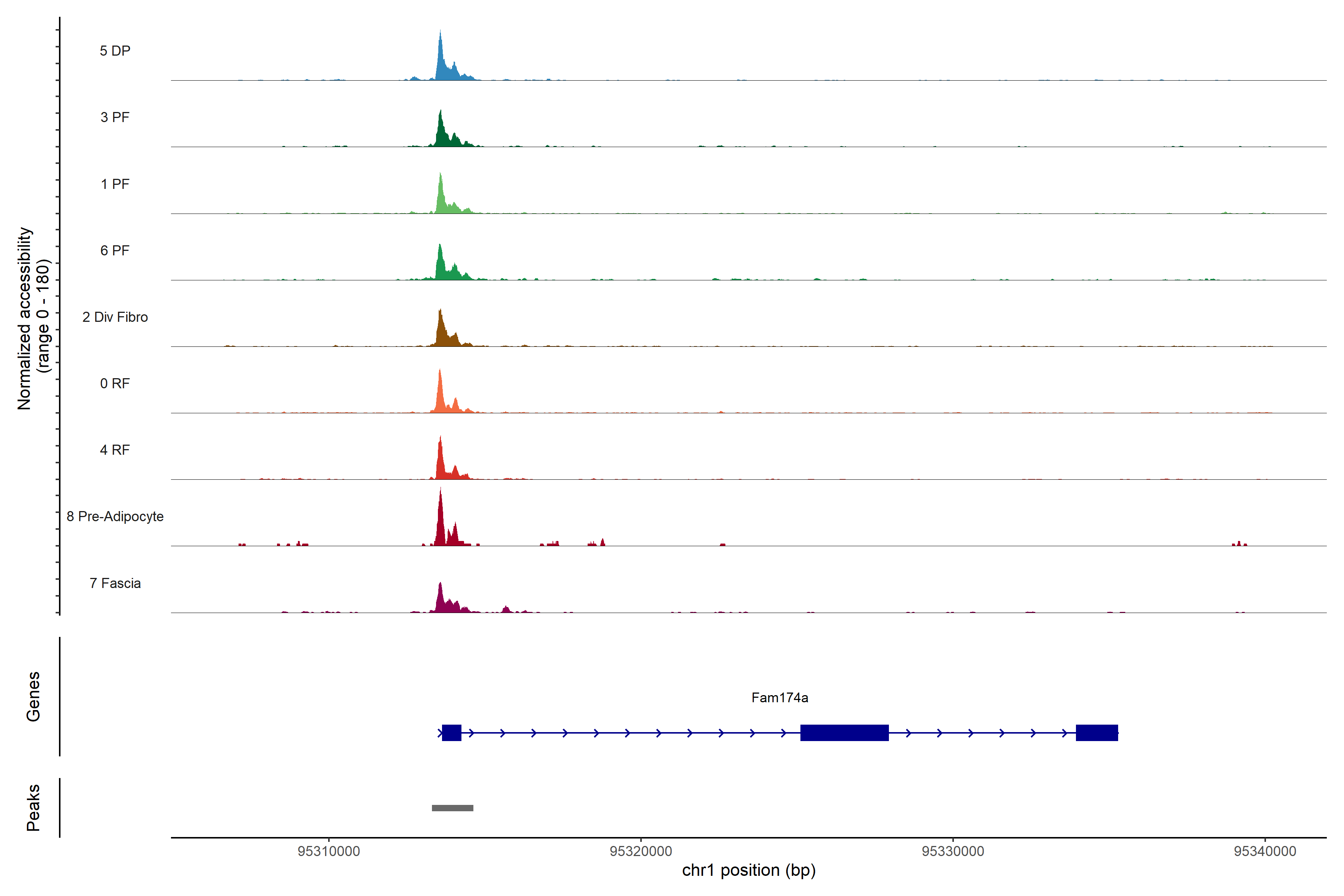
Task: Click the large middle Fam174a exon
Action: pos(844,732)
